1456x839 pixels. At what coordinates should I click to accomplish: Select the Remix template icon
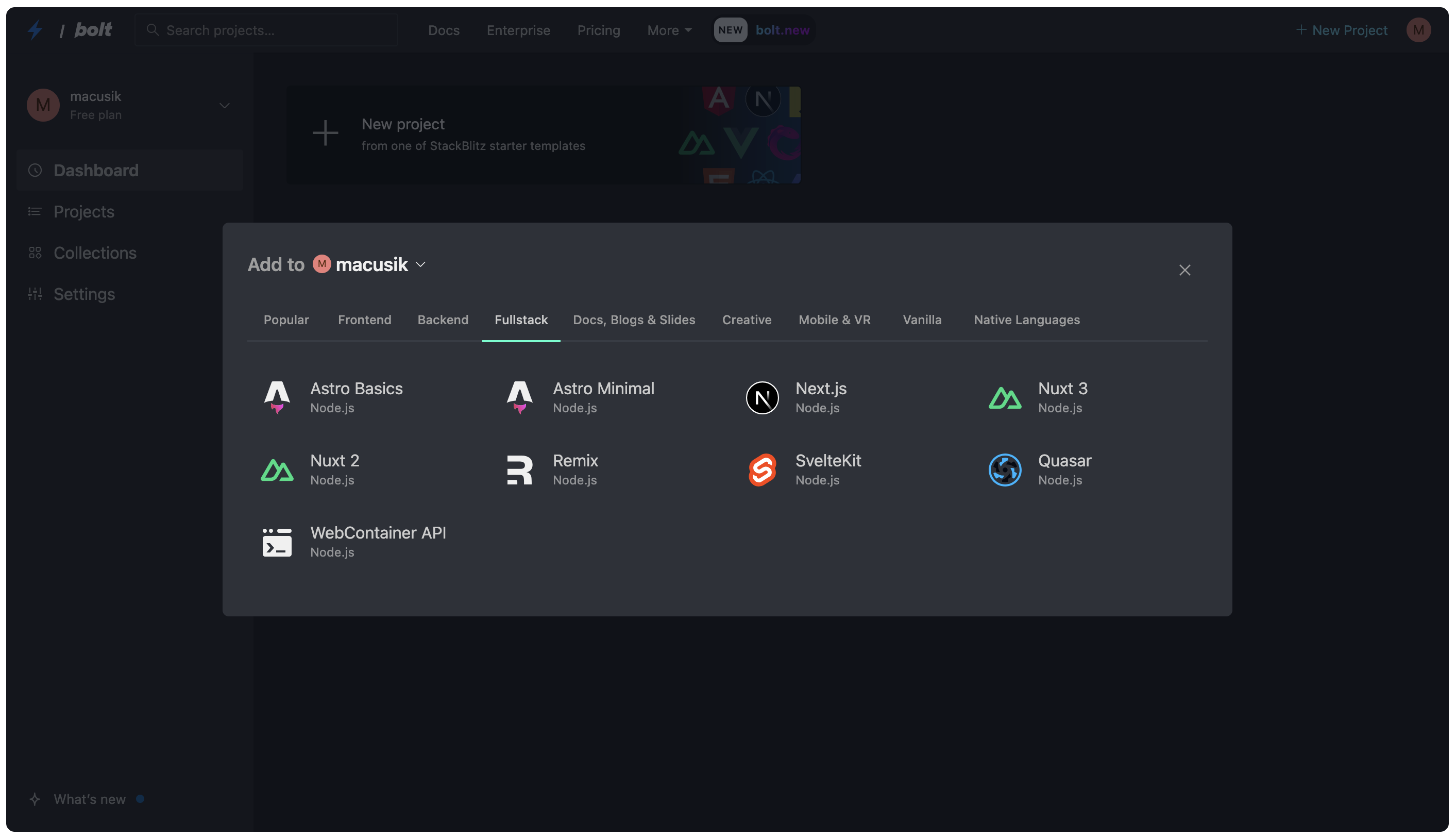coord(519,469)
